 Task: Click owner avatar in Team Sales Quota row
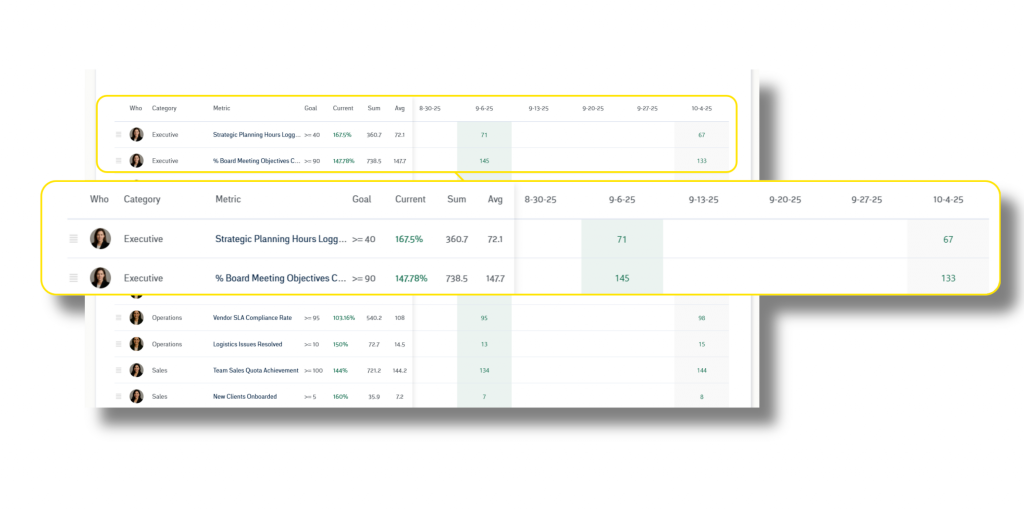click(136, 370)
